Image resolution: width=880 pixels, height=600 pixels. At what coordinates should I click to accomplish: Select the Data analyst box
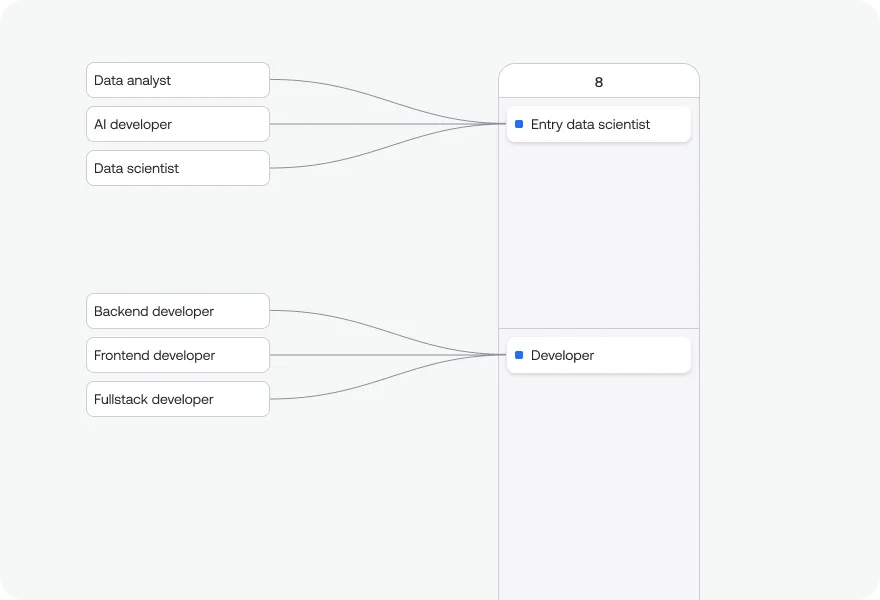(178, 80)
